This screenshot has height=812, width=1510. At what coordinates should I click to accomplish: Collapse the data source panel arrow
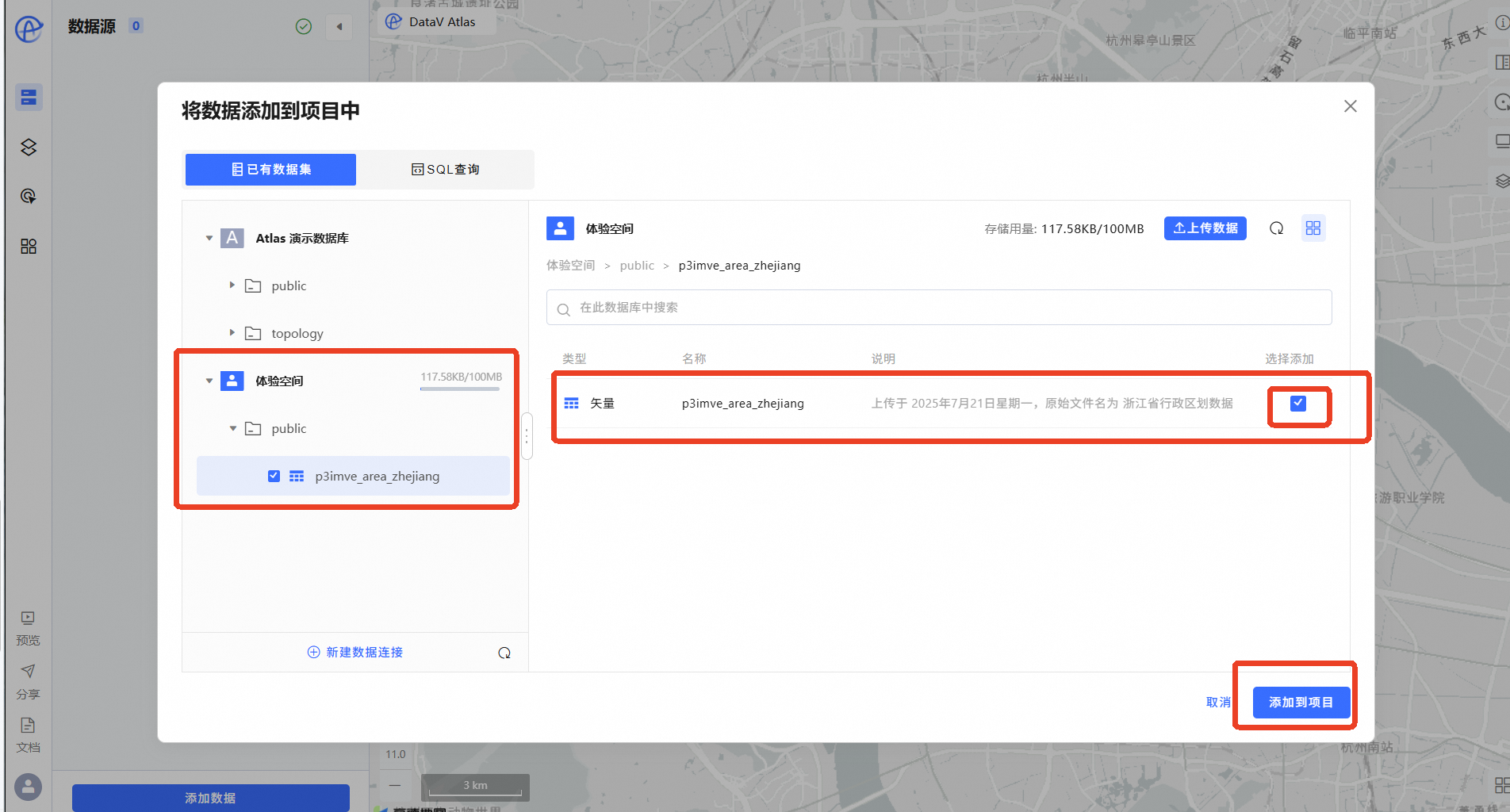click(339, 26)
